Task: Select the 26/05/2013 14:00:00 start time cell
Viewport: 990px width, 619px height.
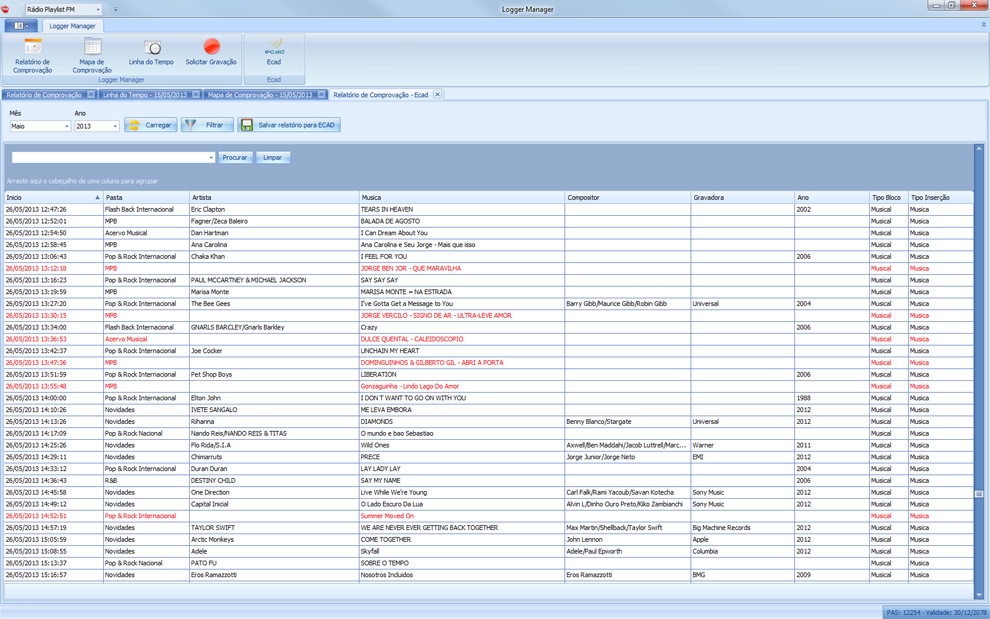Action: coord(53,398)
